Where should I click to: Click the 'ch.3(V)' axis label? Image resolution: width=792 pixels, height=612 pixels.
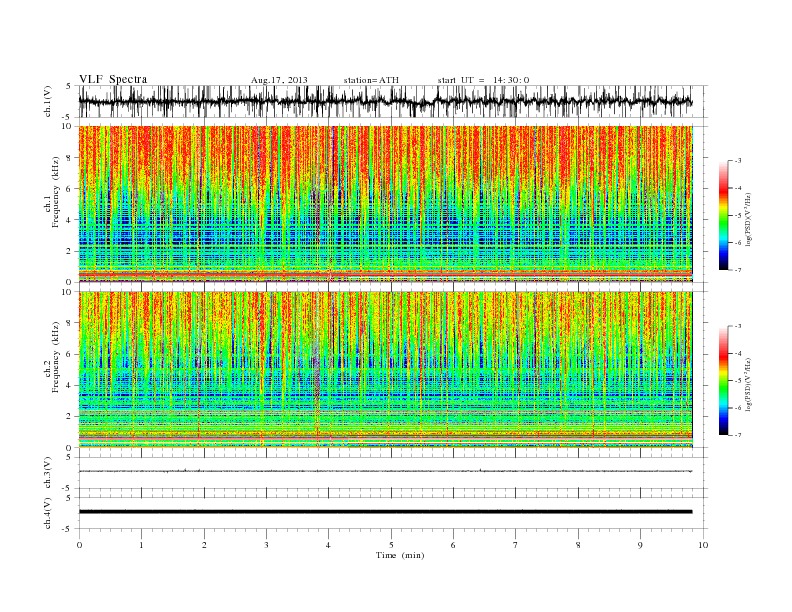48,473
